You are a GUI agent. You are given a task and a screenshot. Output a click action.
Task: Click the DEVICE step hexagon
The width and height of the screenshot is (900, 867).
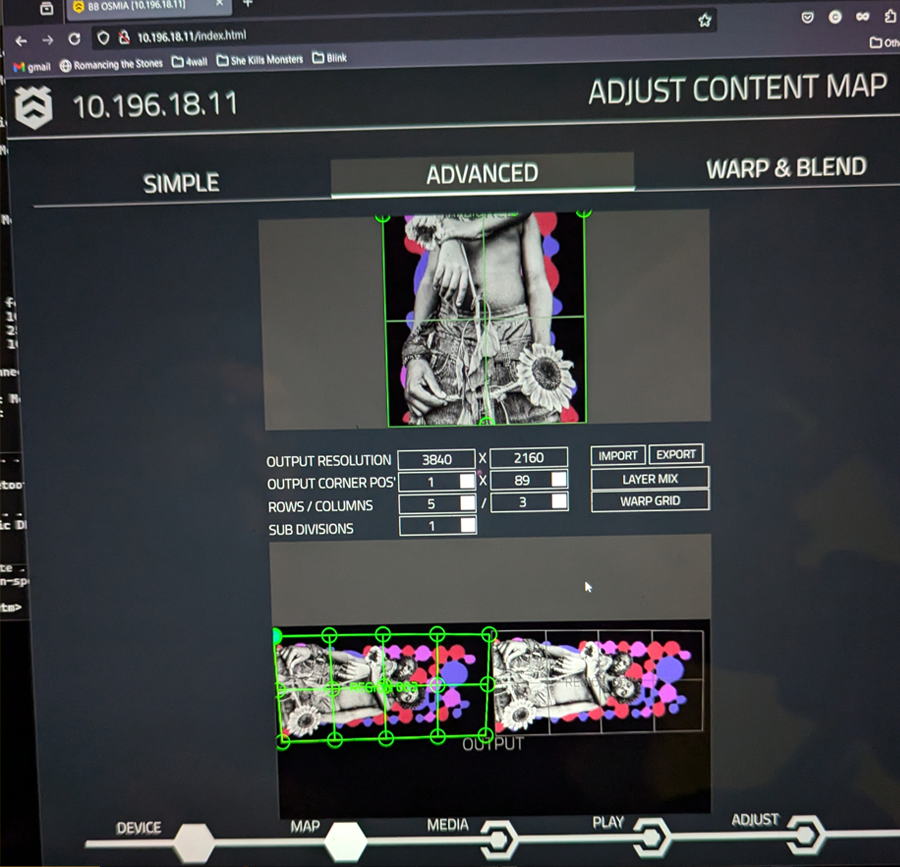point(194,841)
